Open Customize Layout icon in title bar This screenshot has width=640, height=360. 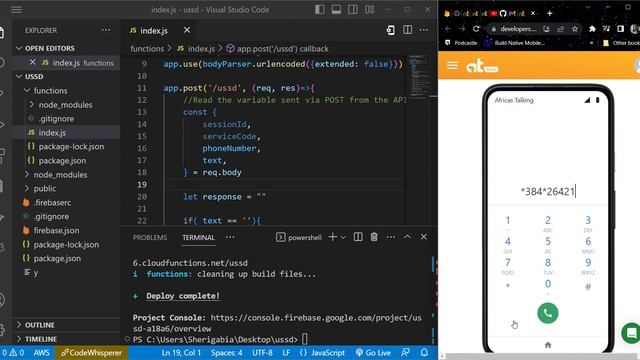[370, 9]
